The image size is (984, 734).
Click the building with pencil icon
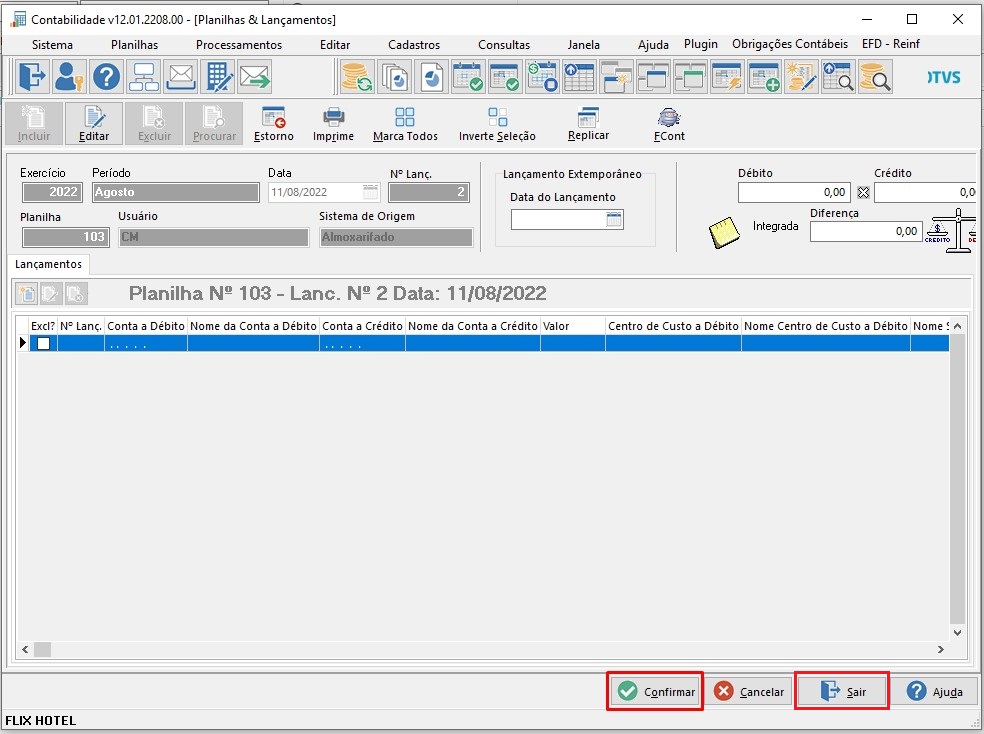point(218,77)
